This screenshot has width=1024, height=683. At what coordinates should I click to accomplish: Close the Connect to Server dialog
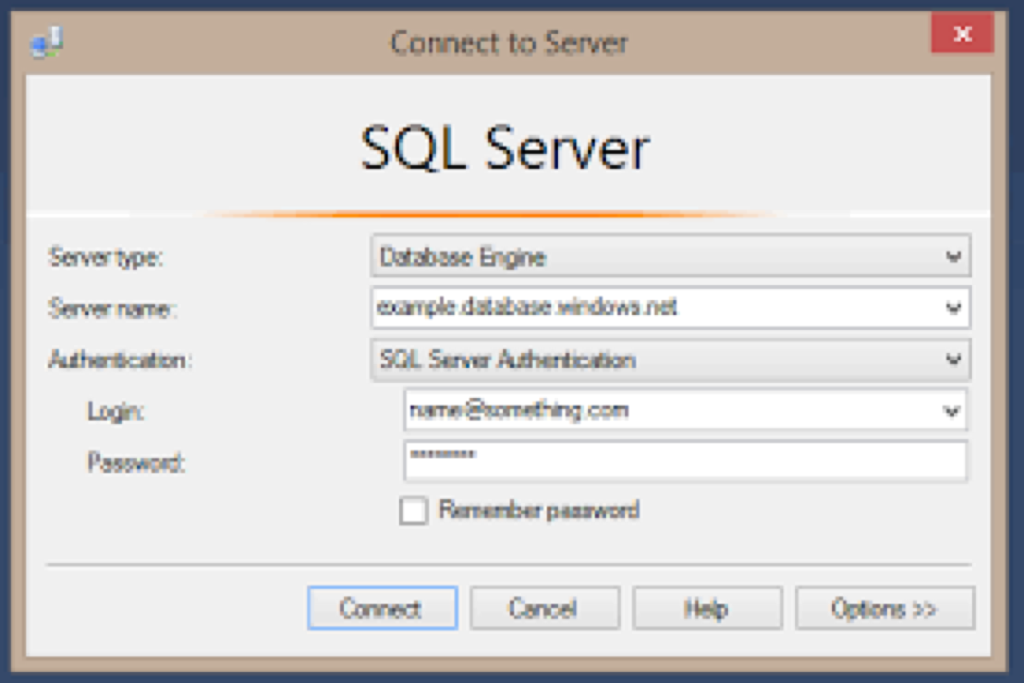click(x=961, y=35)
